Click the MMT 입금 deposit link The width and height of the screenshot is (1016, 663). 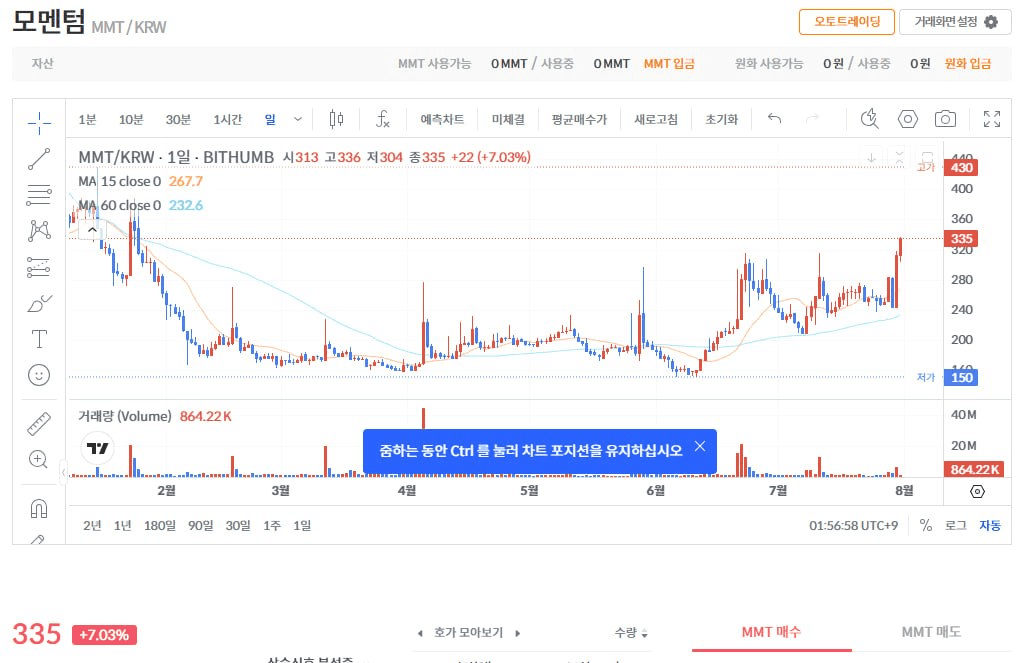669,64
